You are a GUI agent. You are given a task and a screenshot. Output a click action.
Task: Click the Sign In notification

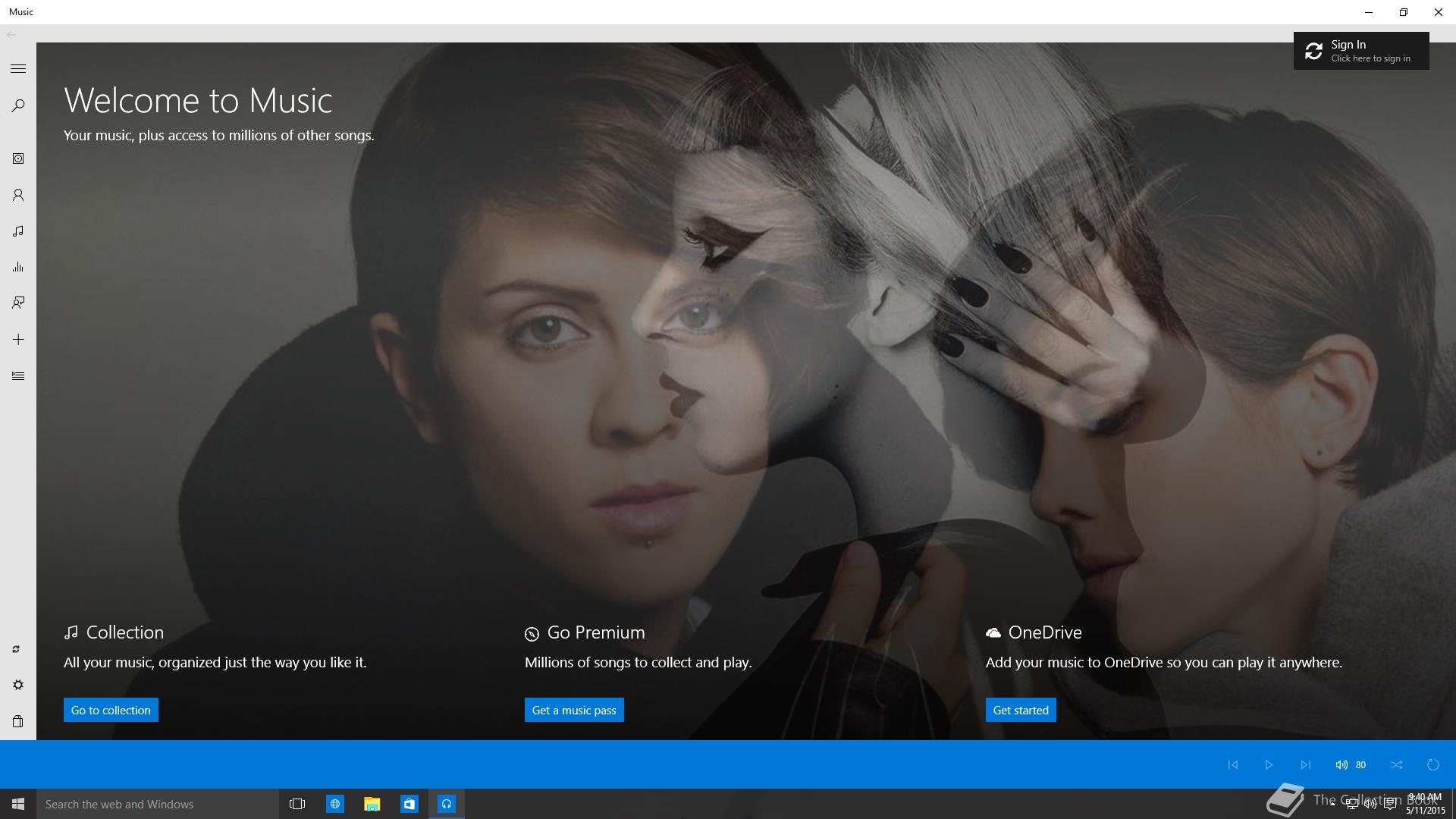click(x=1361, y=51)
